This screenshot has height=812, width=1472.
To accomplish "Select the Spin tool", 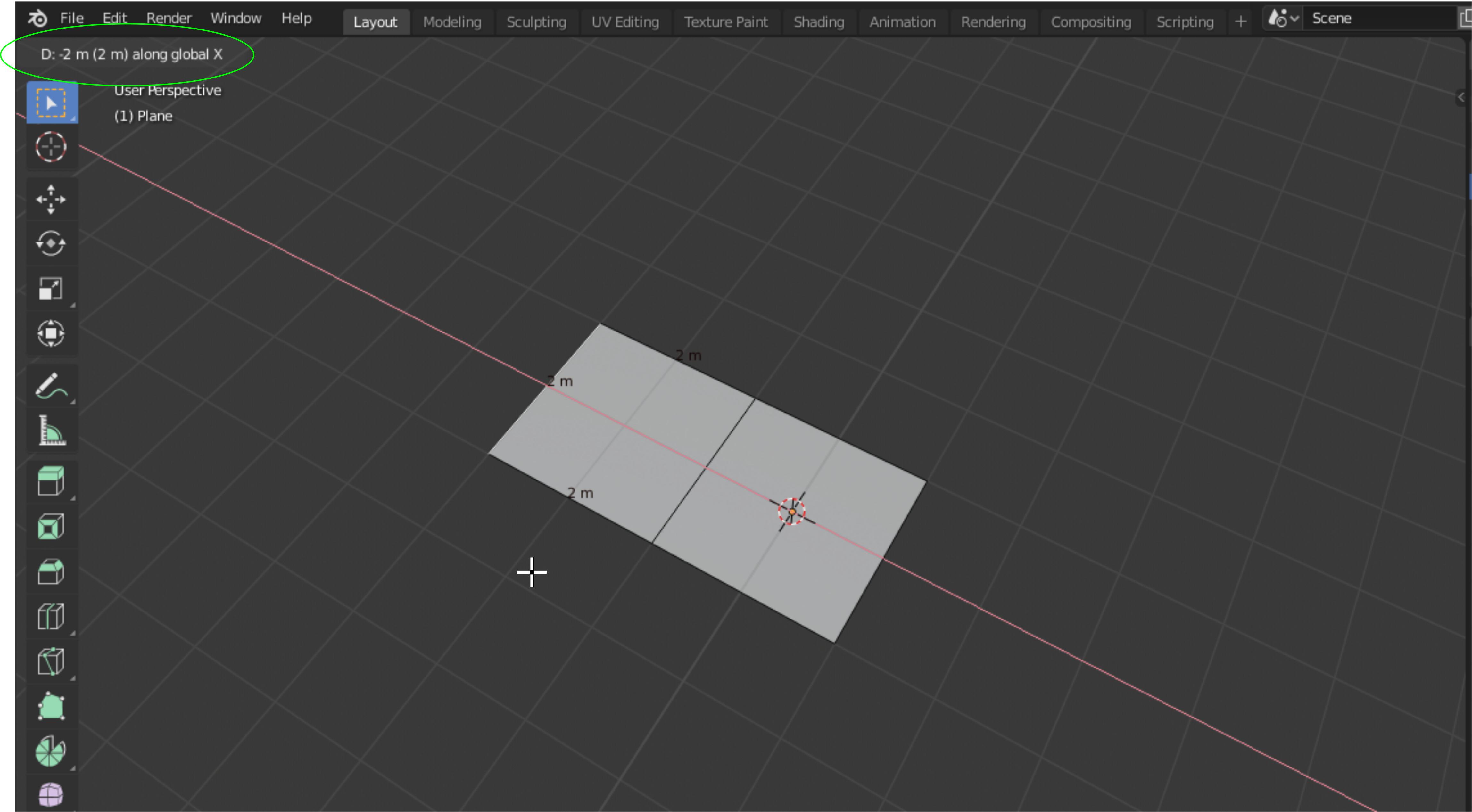I will (x=52, y=751).
